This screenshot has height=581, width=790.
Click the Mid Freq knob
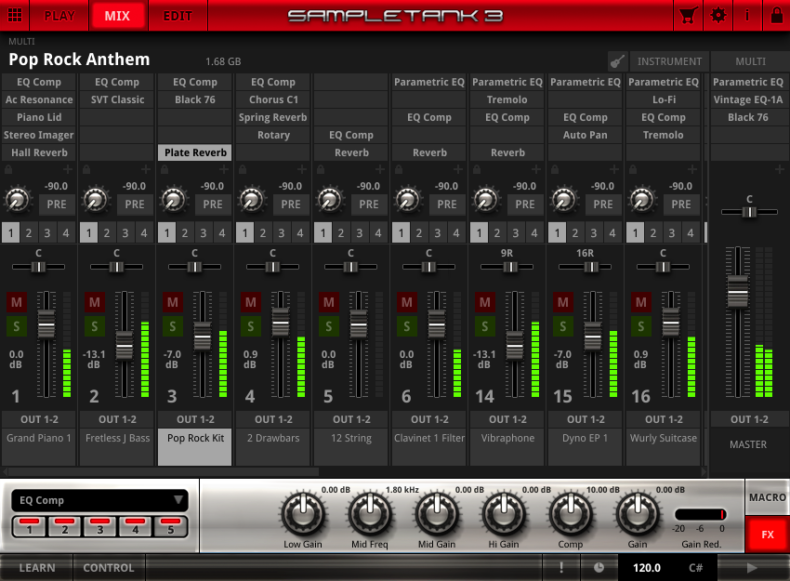(x=370, y=514)
